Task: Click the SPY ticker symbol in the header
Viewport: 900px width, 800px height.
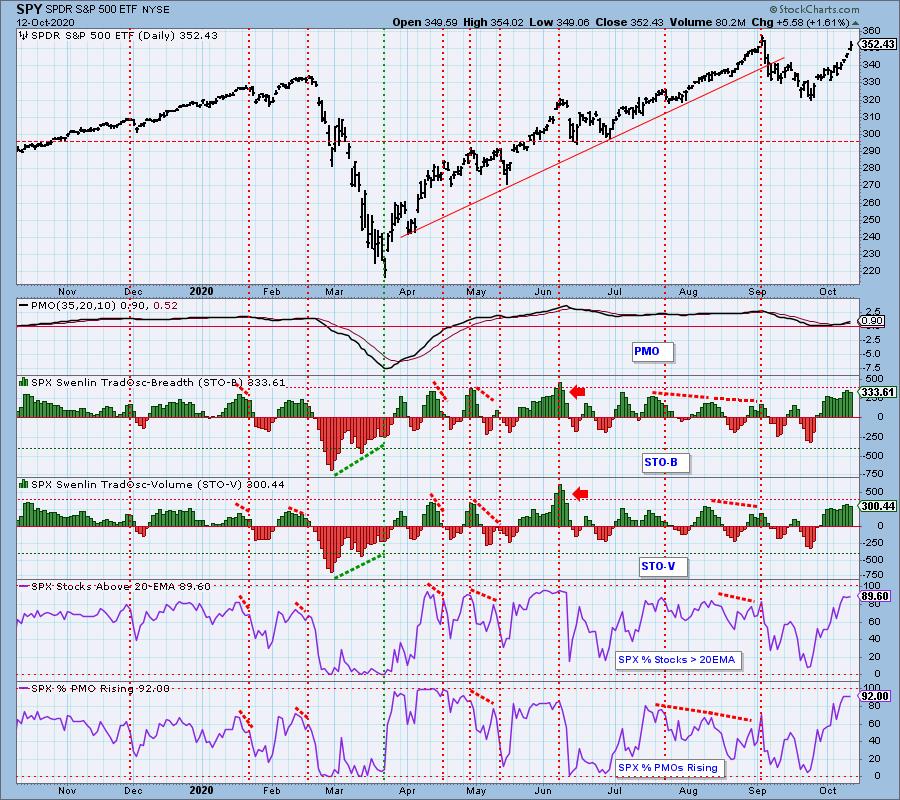Action: (x=30, y=9)
